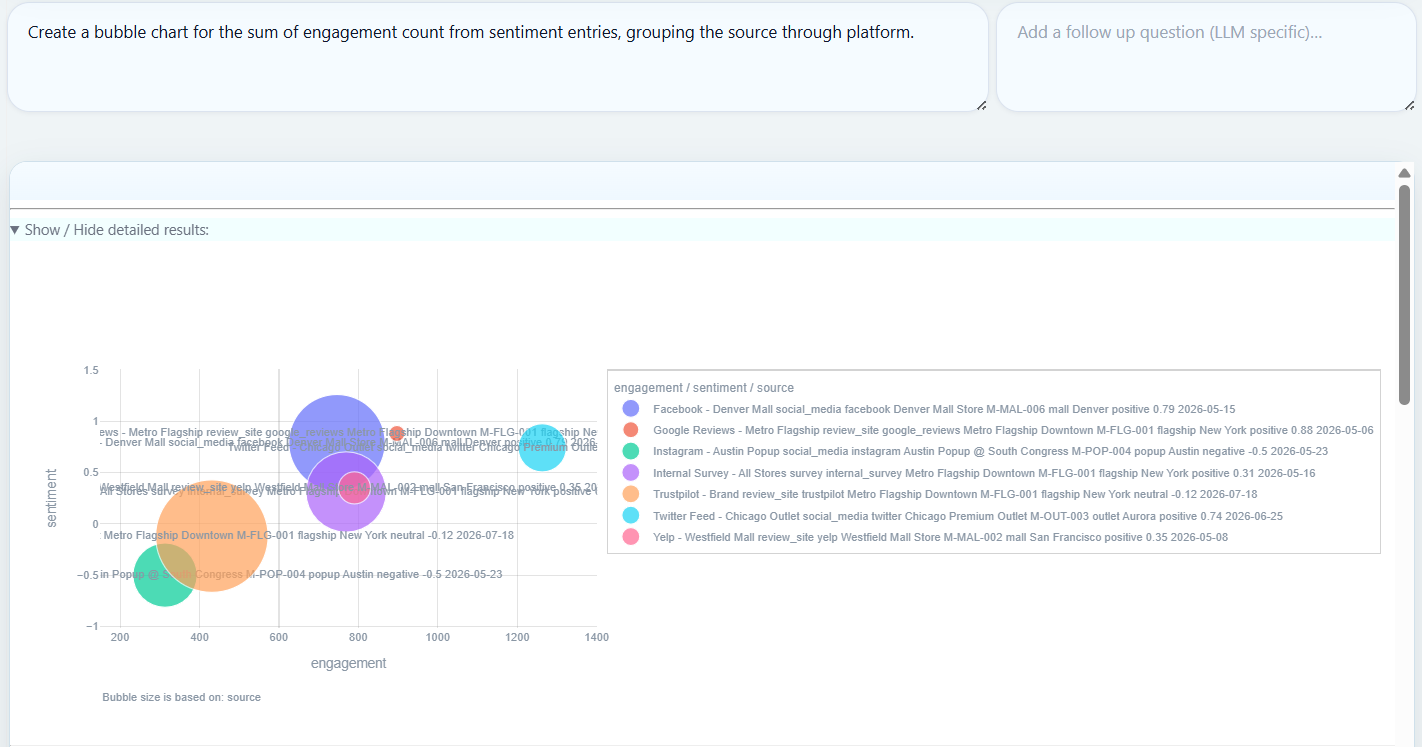
Task: Click the cyan Twitter Feed legend color circle
Action: 631,516
